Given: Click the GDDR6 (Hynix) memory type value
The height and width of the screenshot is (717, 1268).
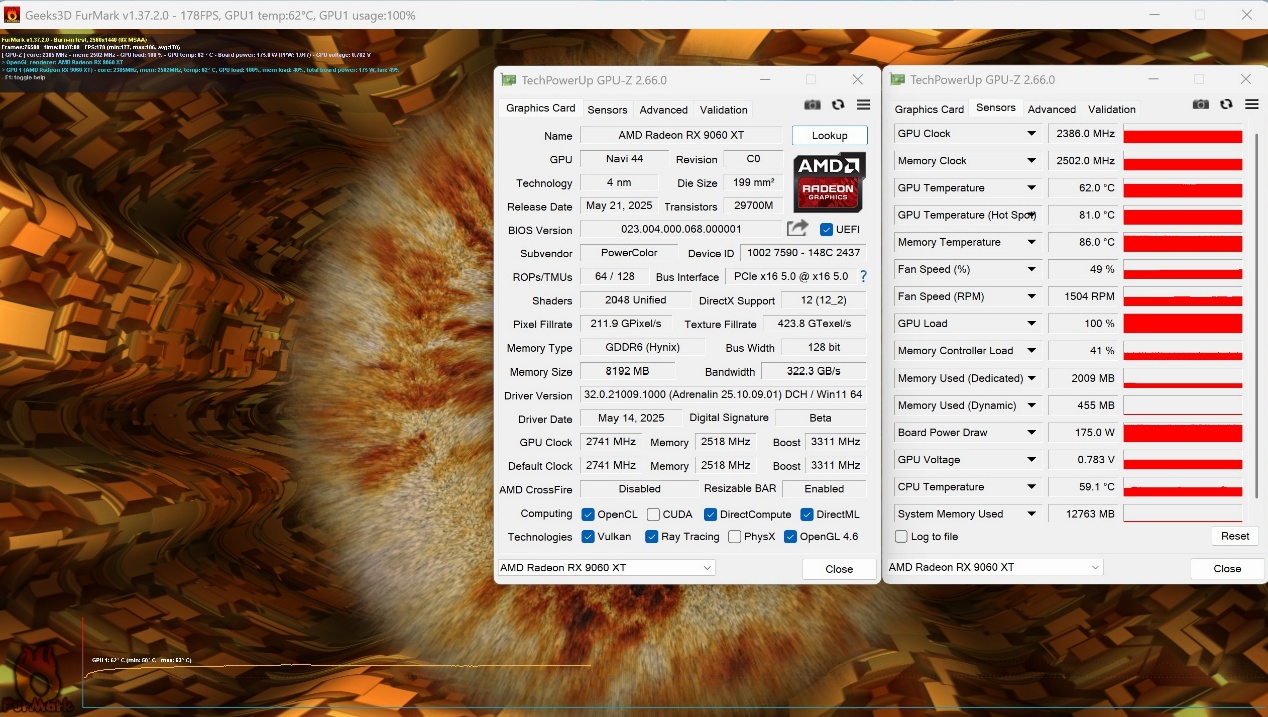Looking at the screenshot, I should [642, 347].
